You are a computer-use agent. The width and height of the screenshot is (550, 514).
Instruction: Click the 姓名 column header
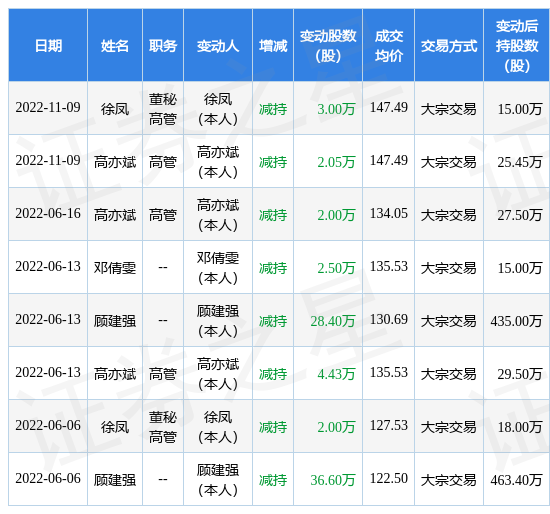[115, 46]
